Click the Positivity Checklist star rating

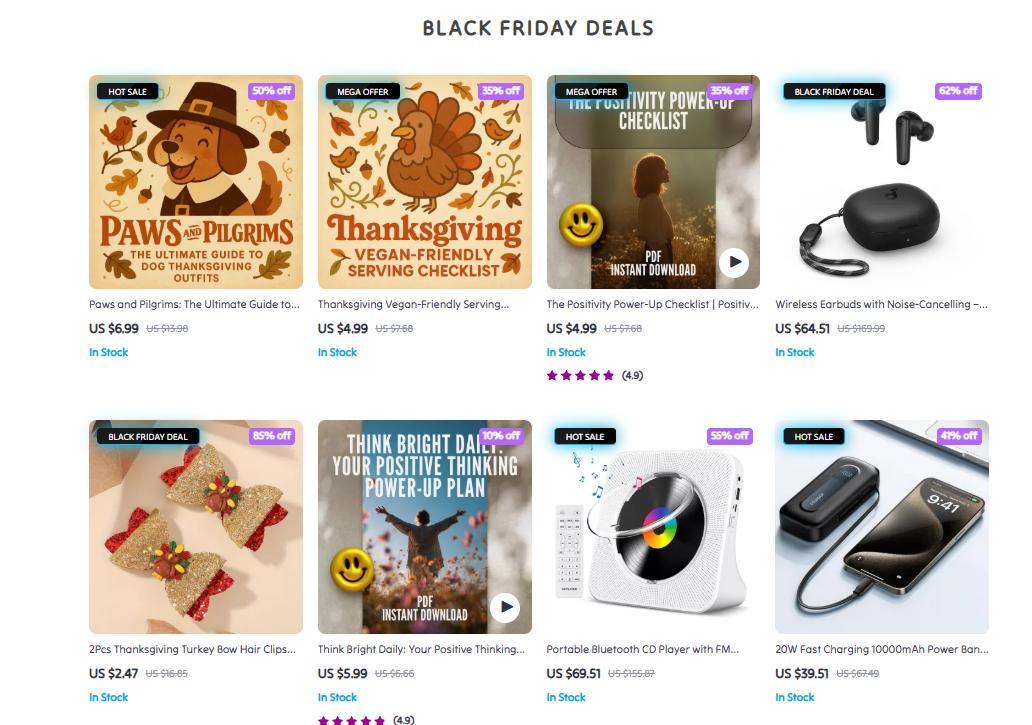point(580,376)
